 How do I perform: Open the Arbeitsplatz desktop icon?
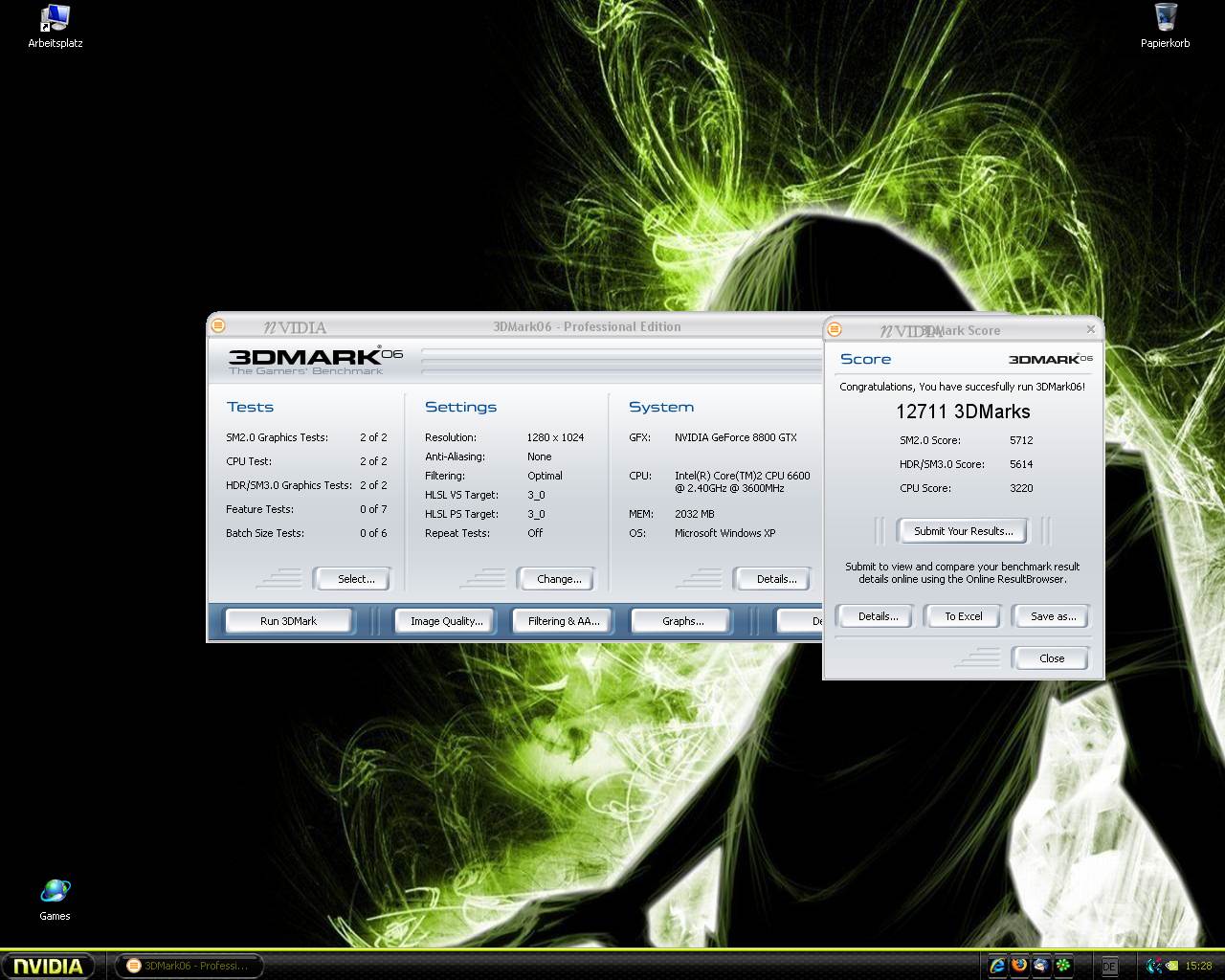click(x=56, y=26)
